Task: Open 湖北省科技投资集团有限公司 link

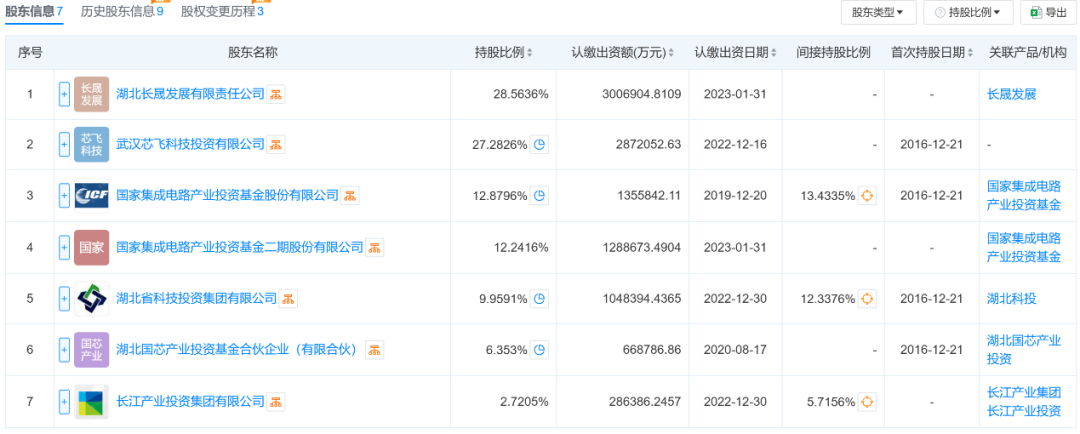Action: coord(196,299)
